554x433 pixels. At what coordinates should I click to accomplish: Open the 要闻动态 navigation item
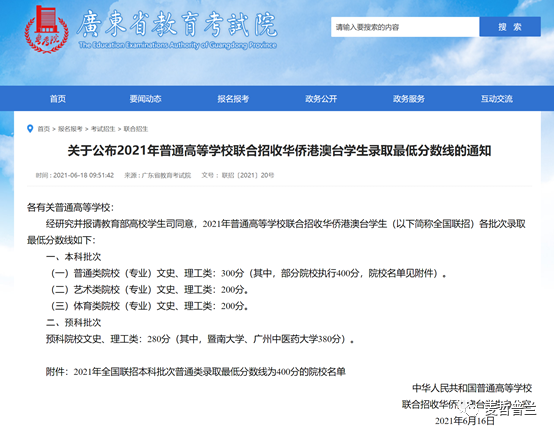(x=145, y=99)
